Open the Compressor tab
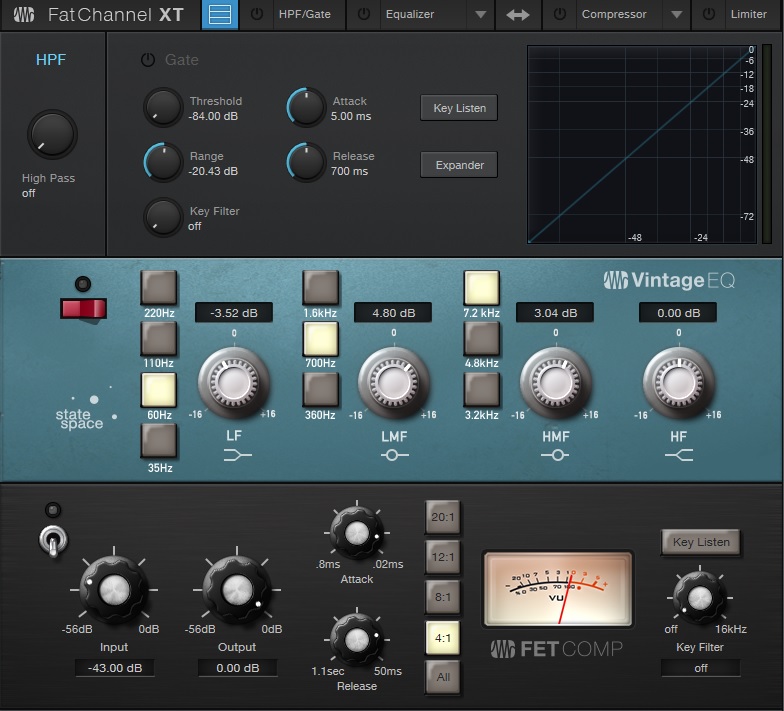This screenshot has height=711, width=784. 614,14
